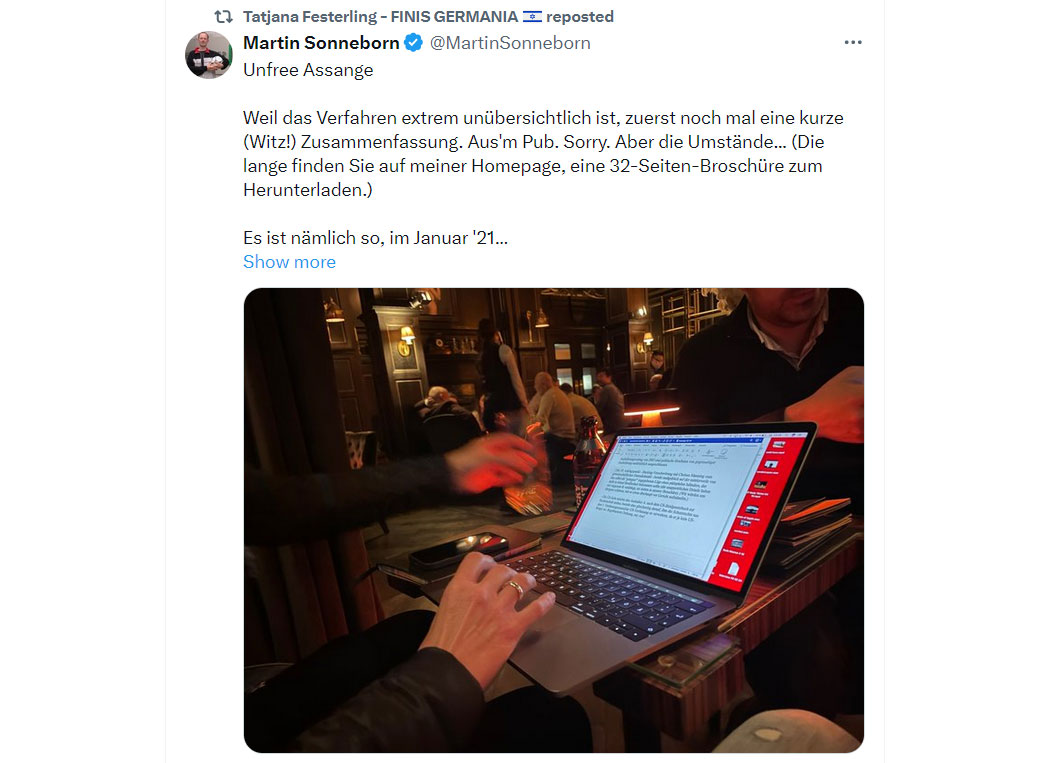The height and width of the screenshot is (763, 1050).
Task: Open Martin Sonneborn's profile picture
Action: point(209,55)
